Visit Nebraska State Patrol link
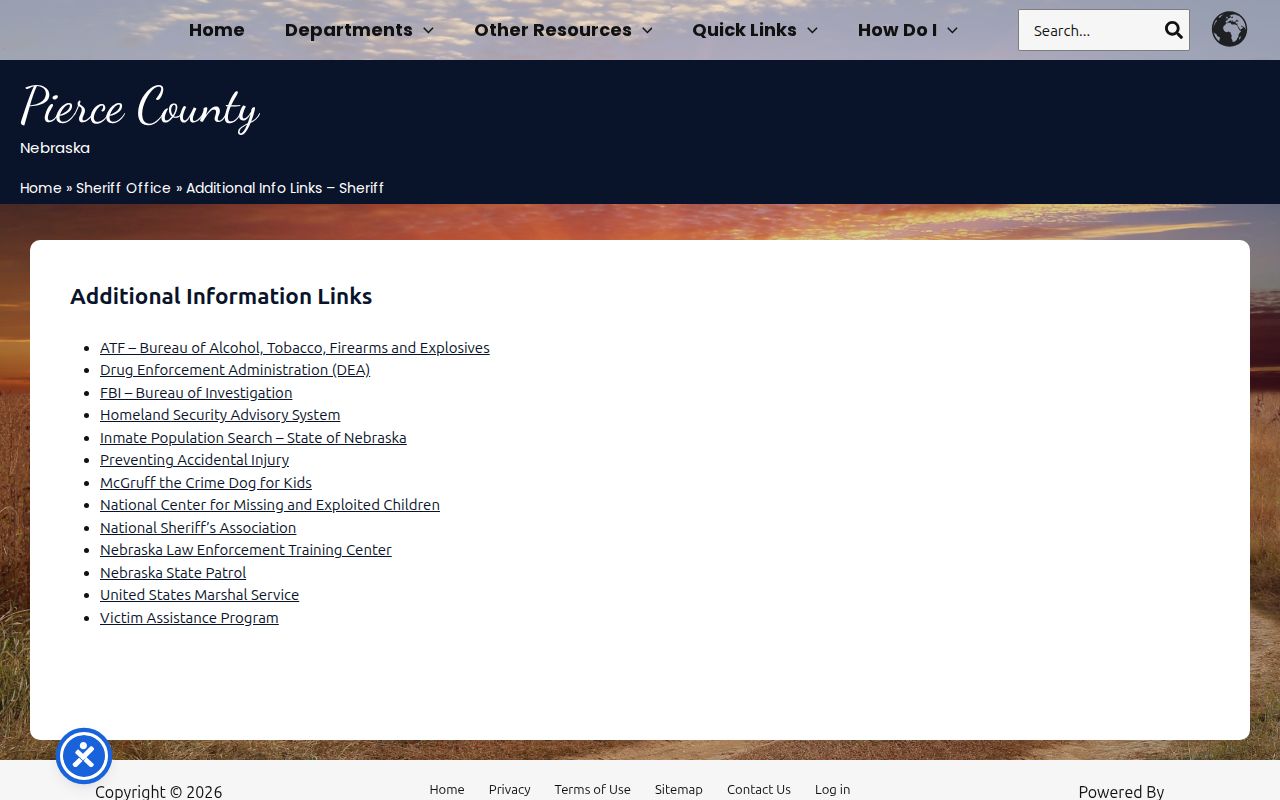This screenshot has height=800, width=1280. (x=173, y=573)
